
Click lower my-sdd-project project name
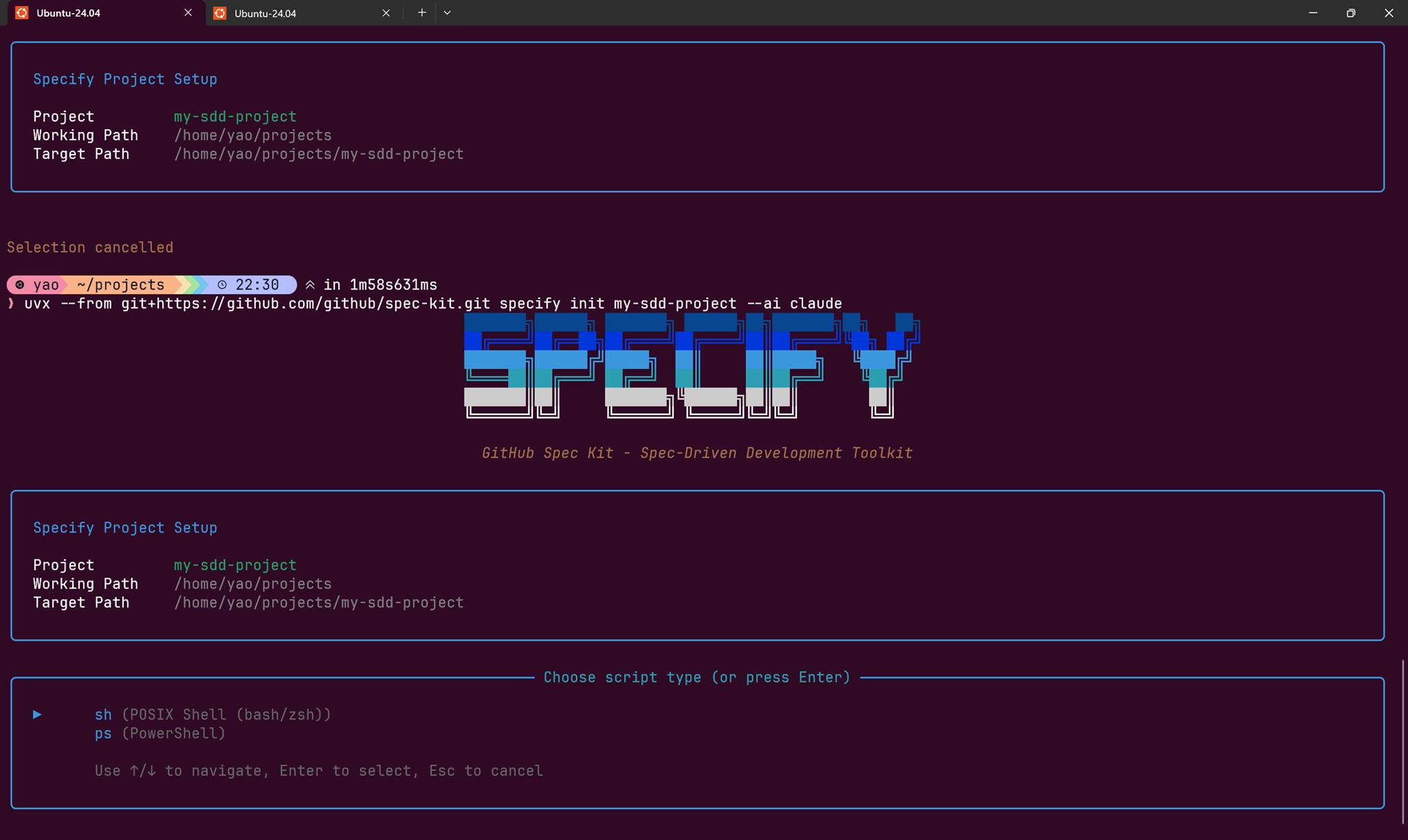click(235, 565)
